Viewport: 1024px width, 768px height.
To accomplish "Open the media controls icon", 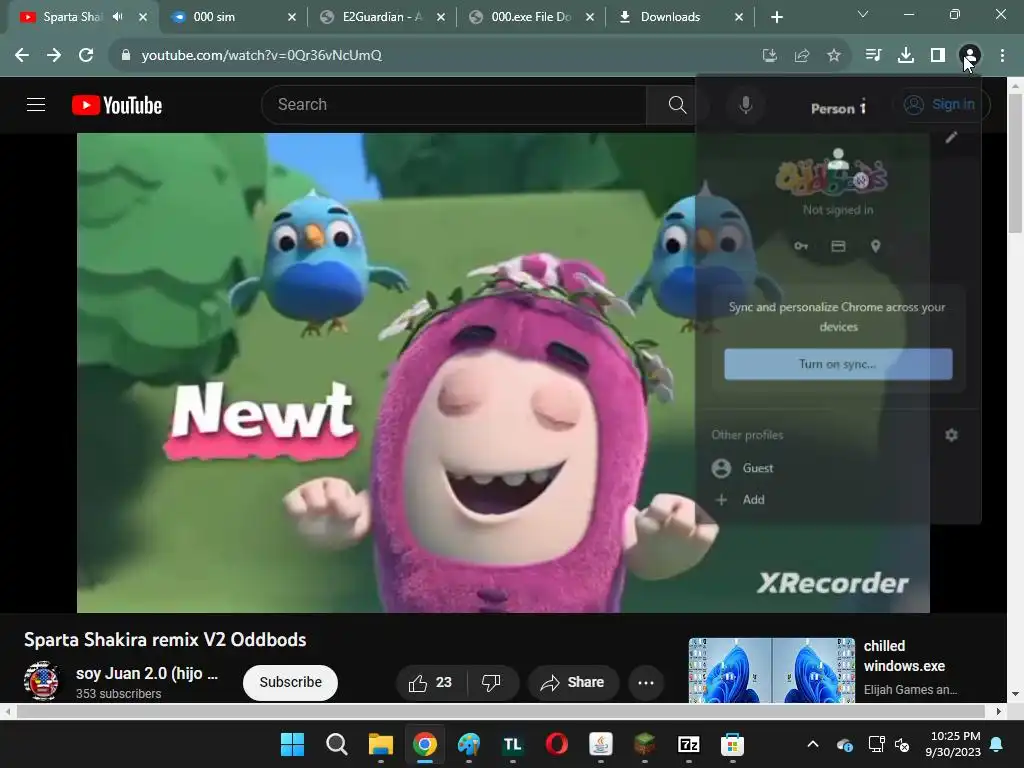I will (873, 56).
